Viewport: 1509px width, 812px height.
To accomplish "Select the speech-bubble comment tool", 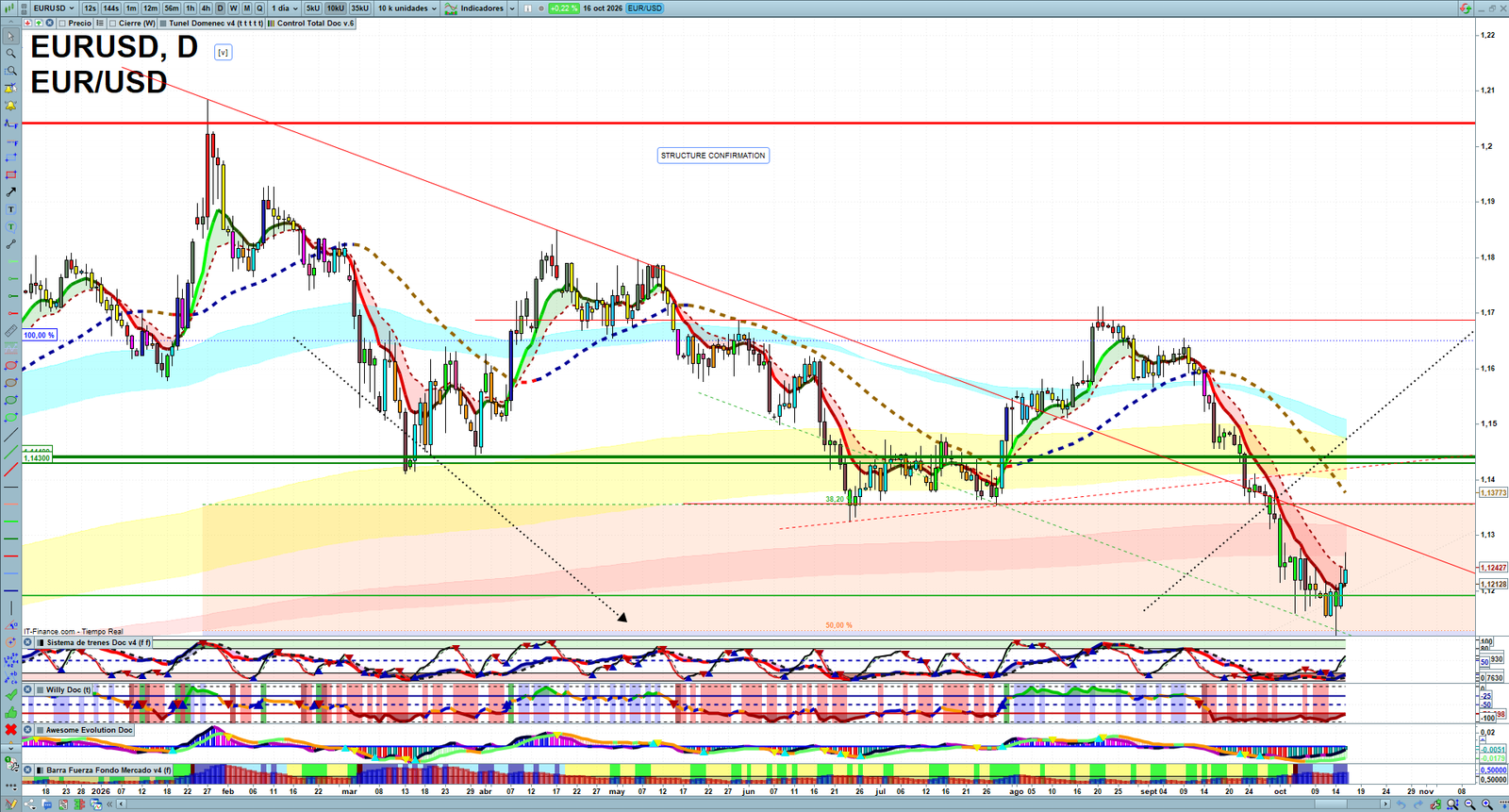I will tap(10, 227).
